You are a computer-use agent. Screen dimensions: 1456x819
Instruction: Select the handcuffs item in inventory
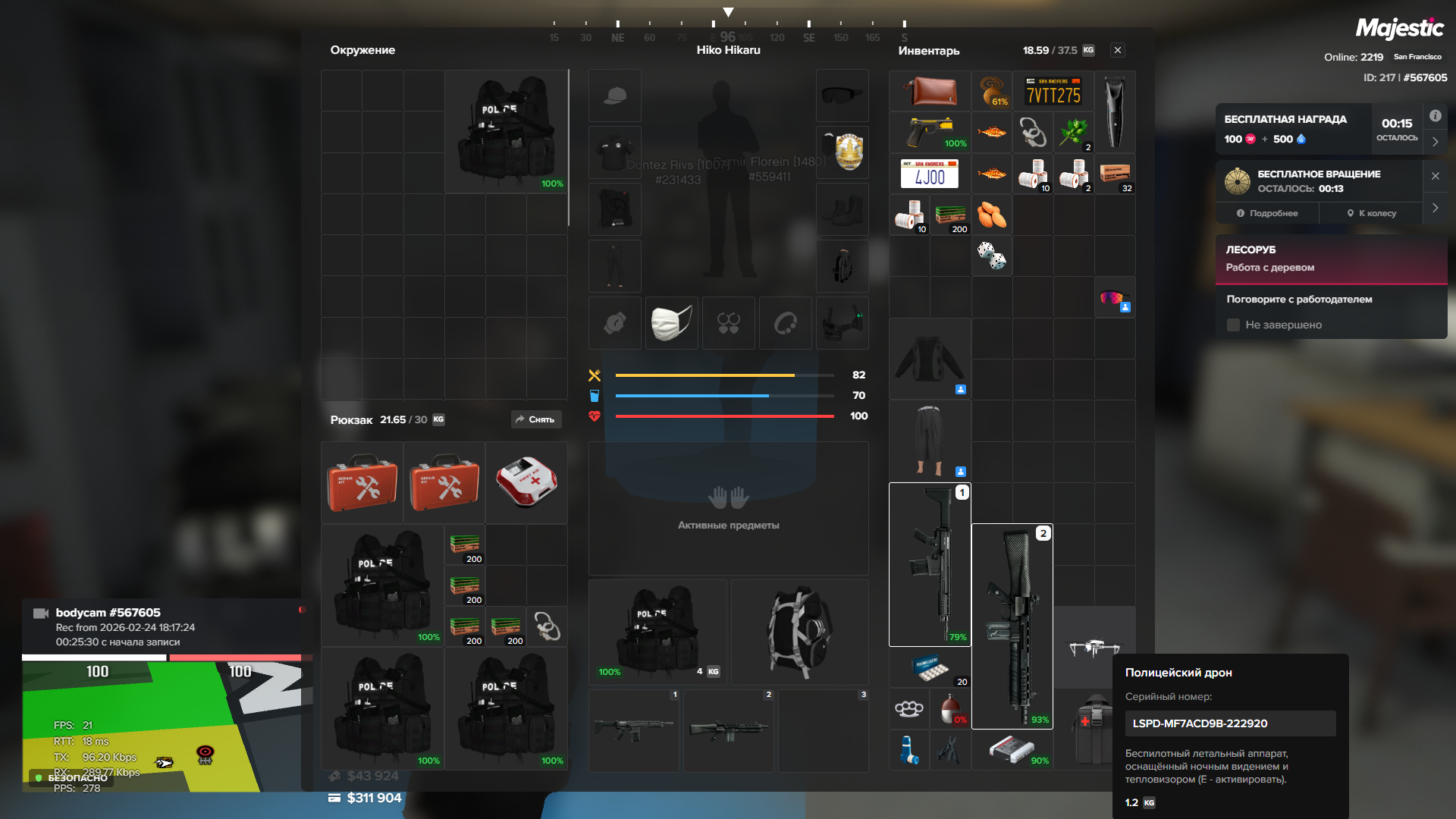[x=1032, y=132]
